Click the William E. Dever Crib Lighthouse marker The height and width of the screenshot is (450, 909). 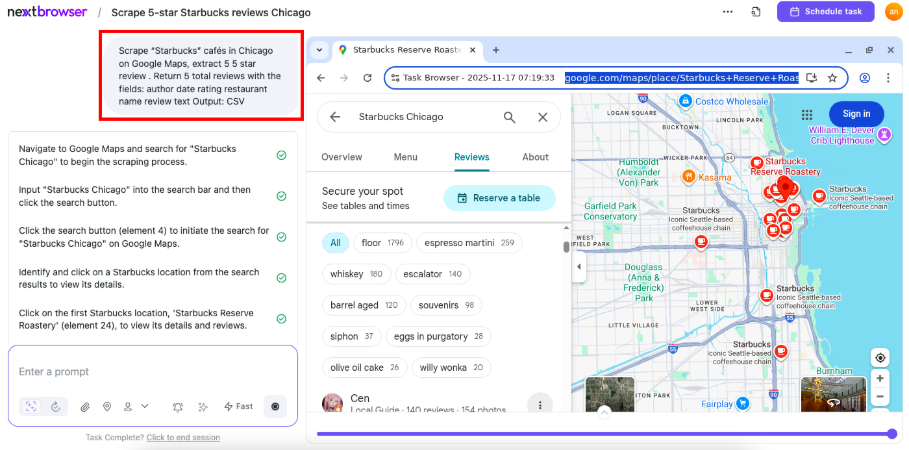884,135
